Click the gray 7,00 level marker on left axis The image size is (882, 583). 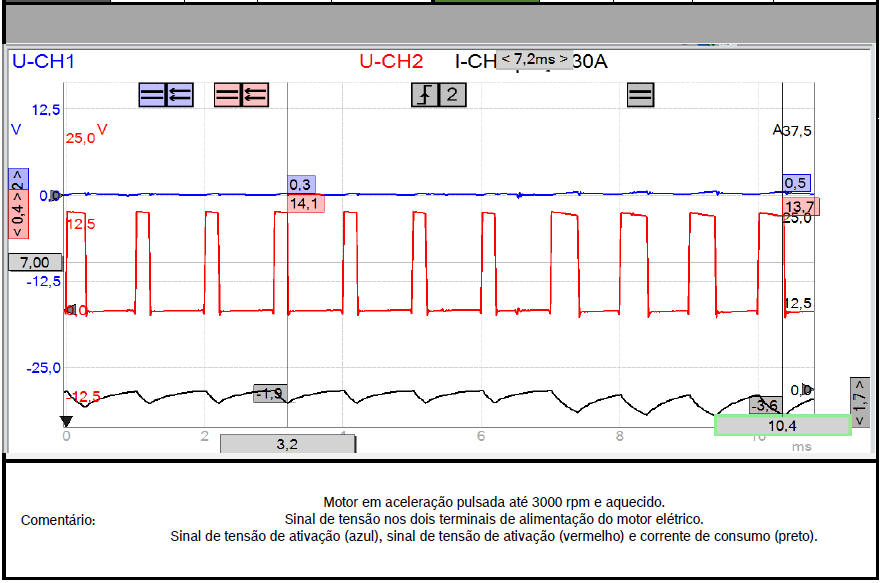[x=35, y=262]
